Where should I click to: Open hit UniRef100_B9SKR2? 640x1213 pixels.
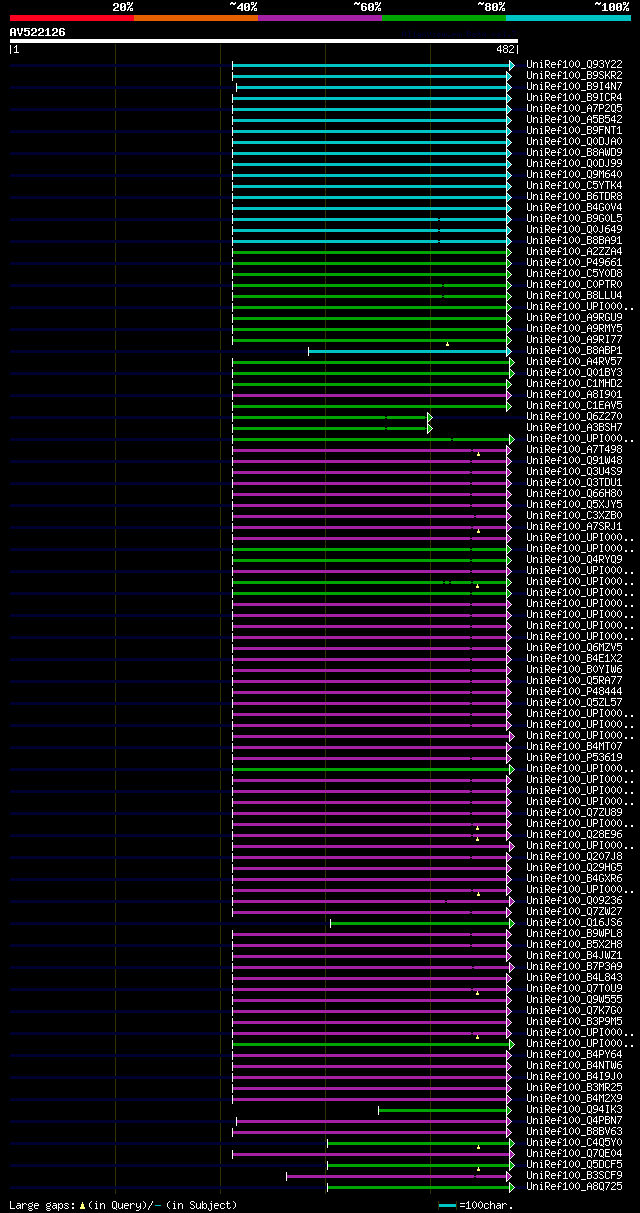[x=574, y=75]
